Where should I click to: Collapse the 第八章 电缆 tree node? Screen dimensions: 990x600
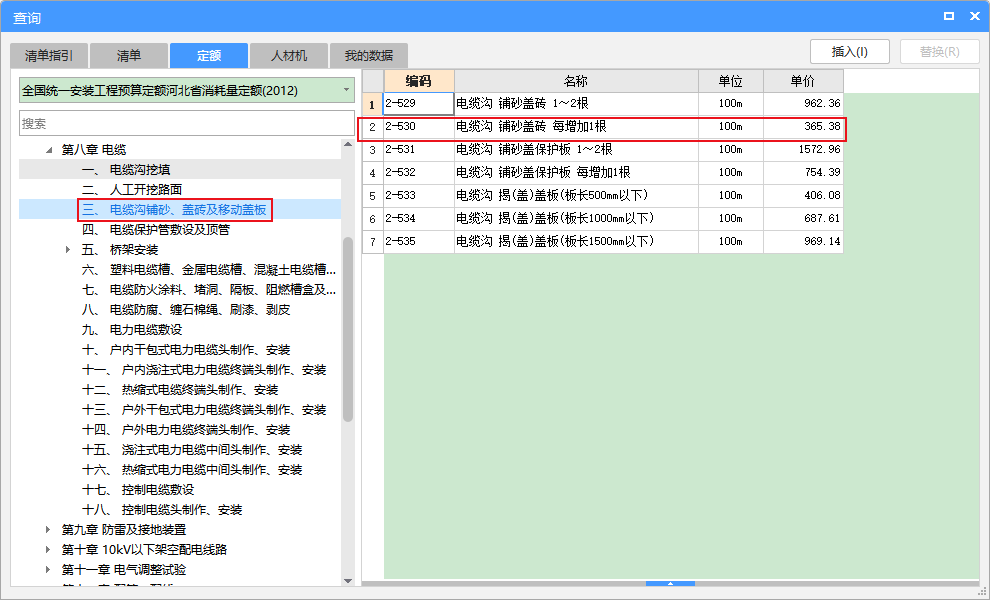coord(49,150)
